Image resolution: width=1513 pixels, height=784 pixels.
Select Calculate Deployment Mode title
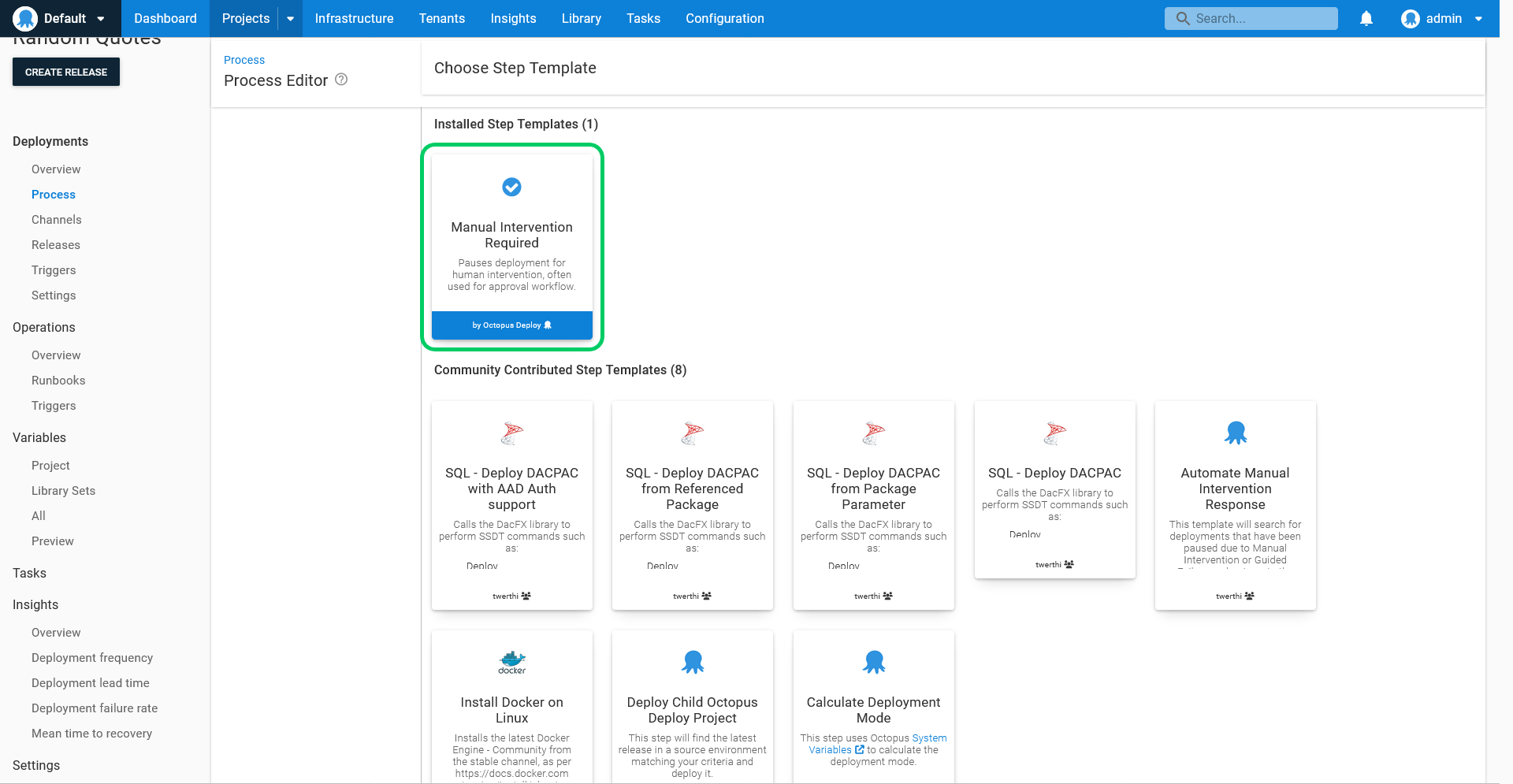click(x=874, y=710)
